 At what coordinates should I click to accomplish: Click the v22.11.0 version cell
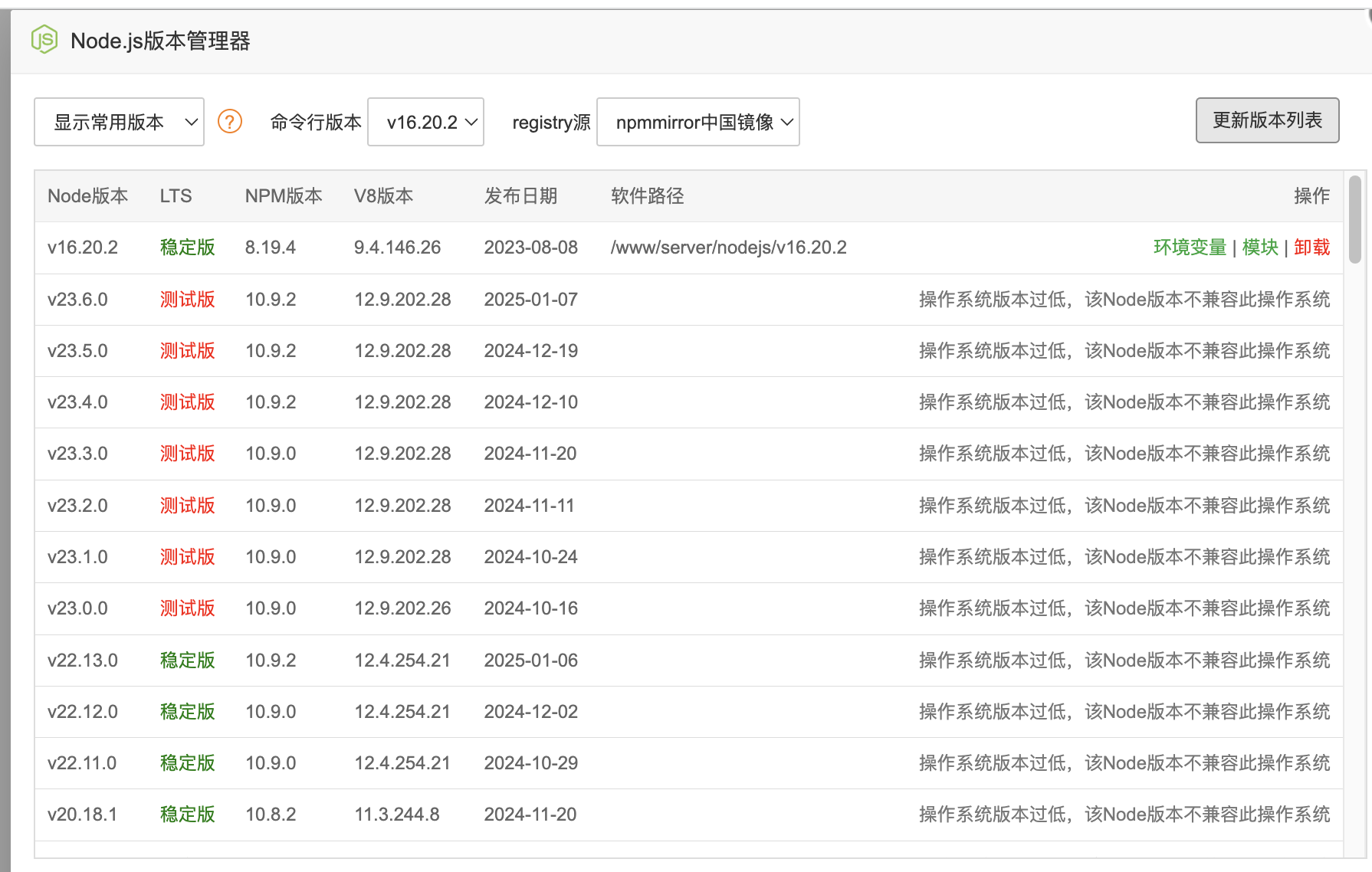click(x=82, y=763)
